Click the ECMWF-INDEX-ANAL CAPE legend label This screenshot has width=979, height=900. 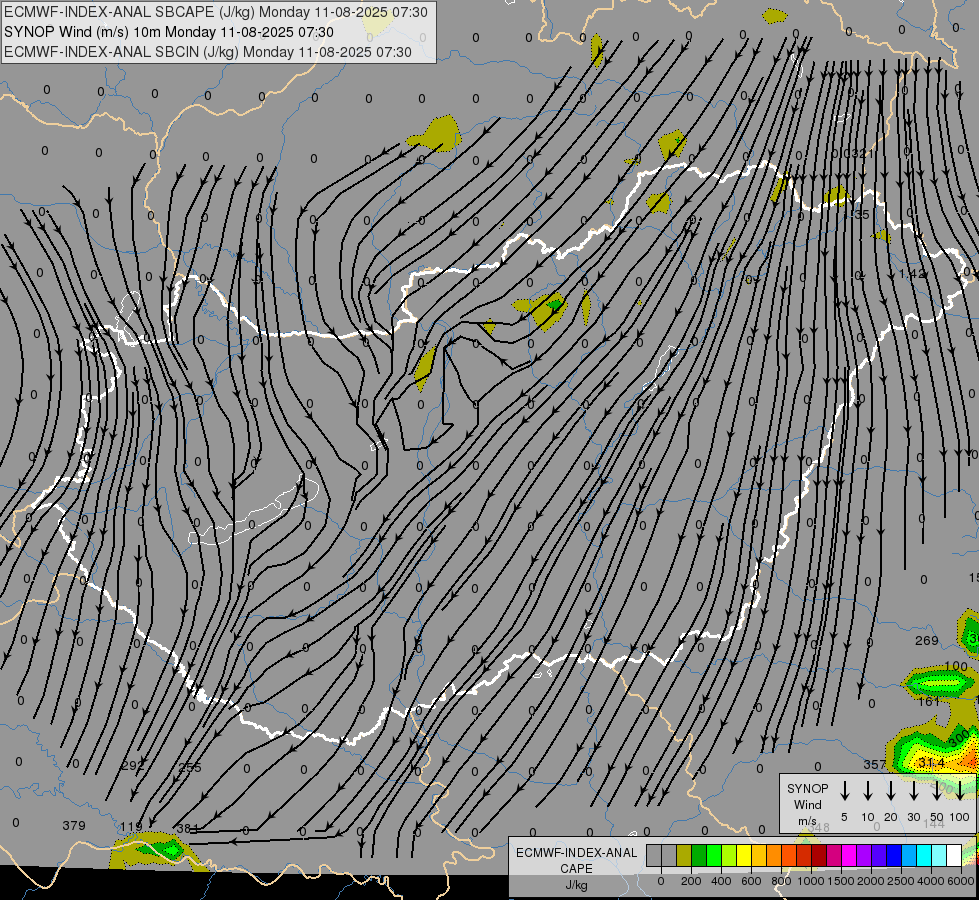[x=576, y=860]
